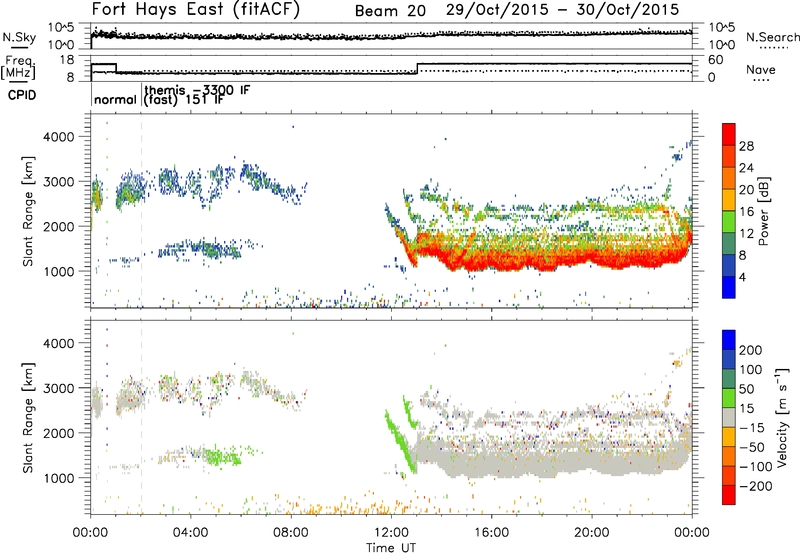Click the left '10^5' noise axis tick
The image size is (800, 554).
[x=61, y=27]
